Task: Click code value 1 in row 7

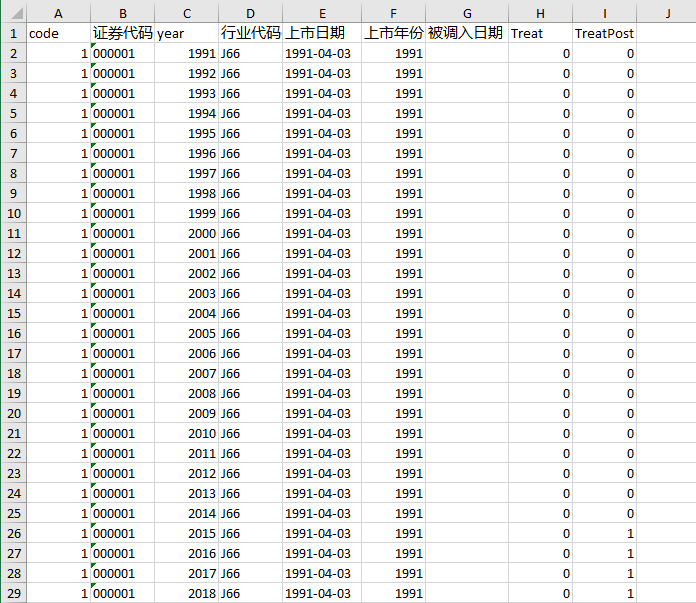Action: point(58,153)
